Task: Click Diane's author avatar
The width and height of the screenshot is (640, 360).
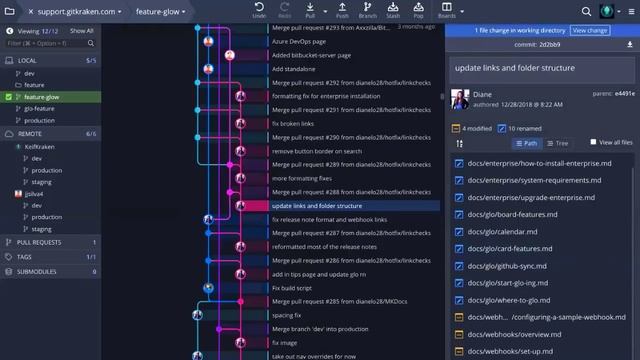Action: (x=460, y=99)
